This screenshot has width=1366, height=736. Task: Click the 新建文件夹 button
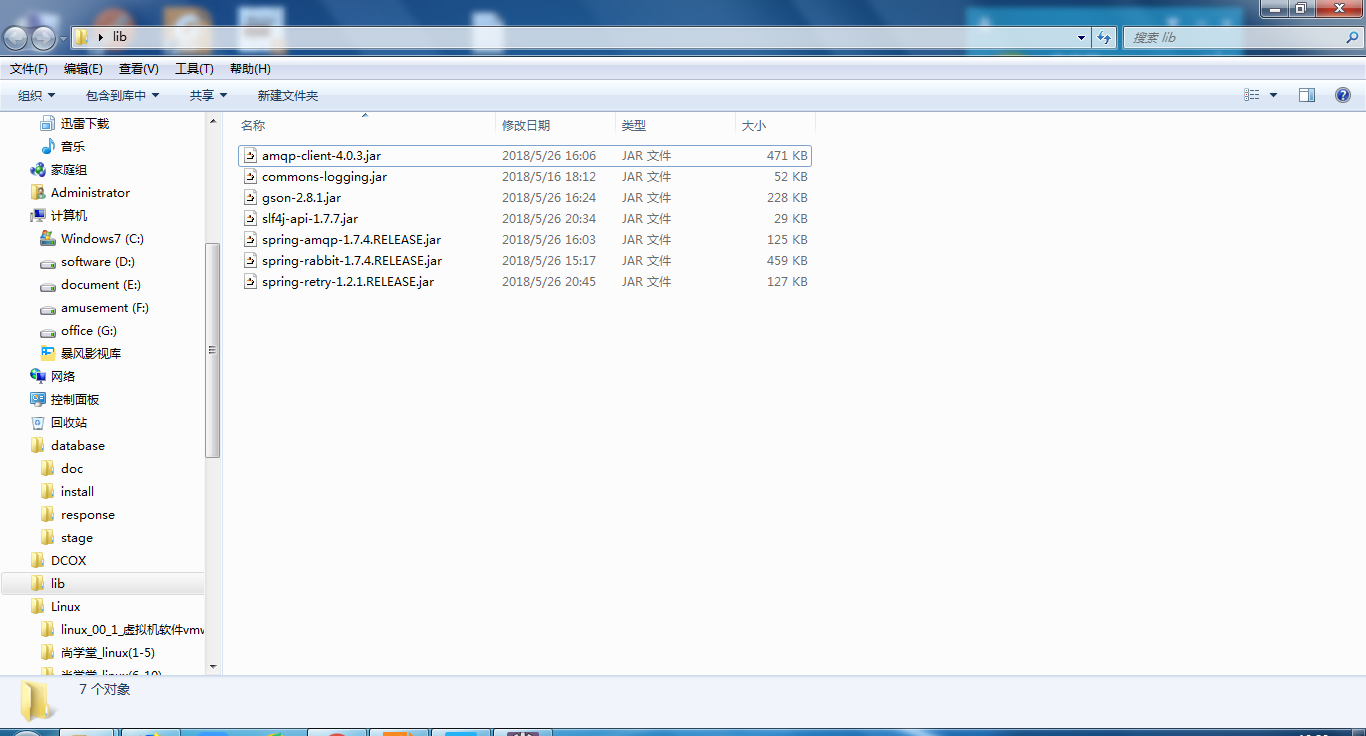coord(288,95)
